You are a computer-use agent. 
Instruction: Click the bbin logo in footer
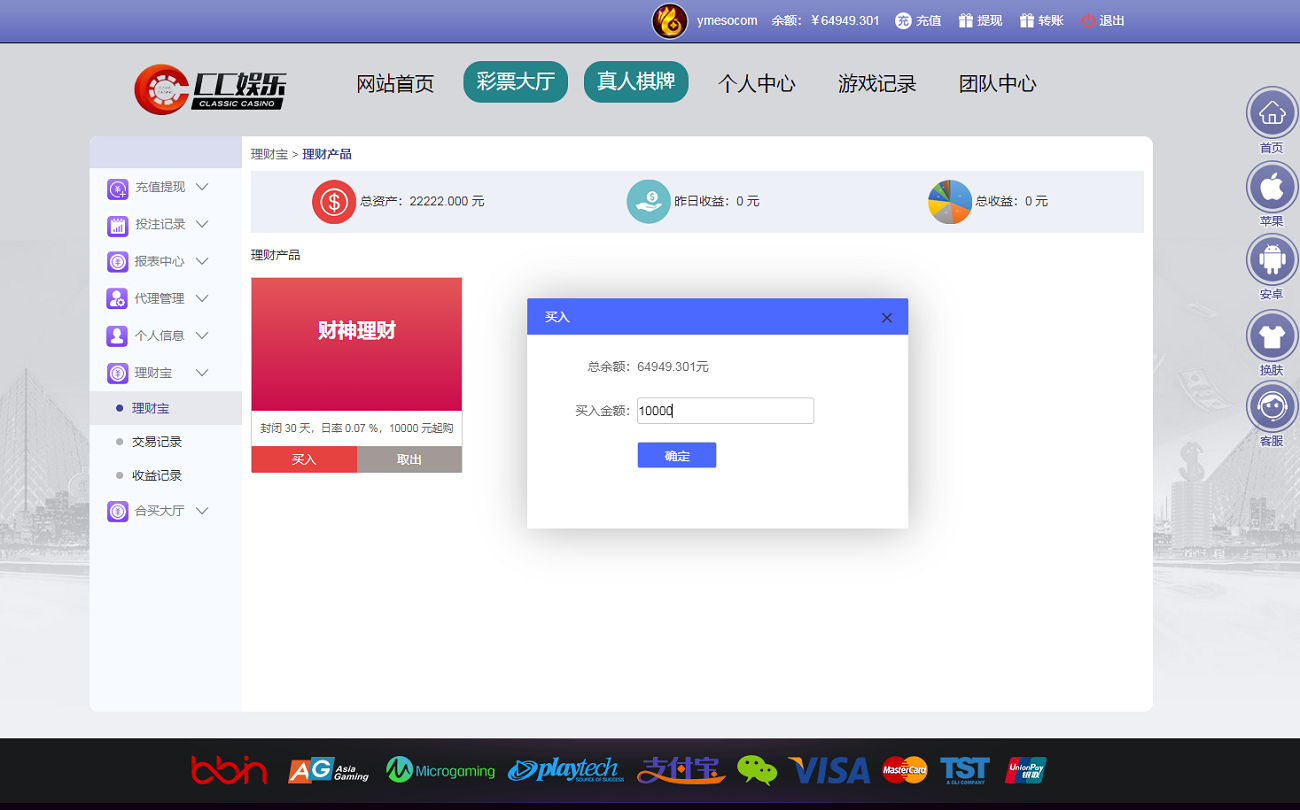(229, 770)
